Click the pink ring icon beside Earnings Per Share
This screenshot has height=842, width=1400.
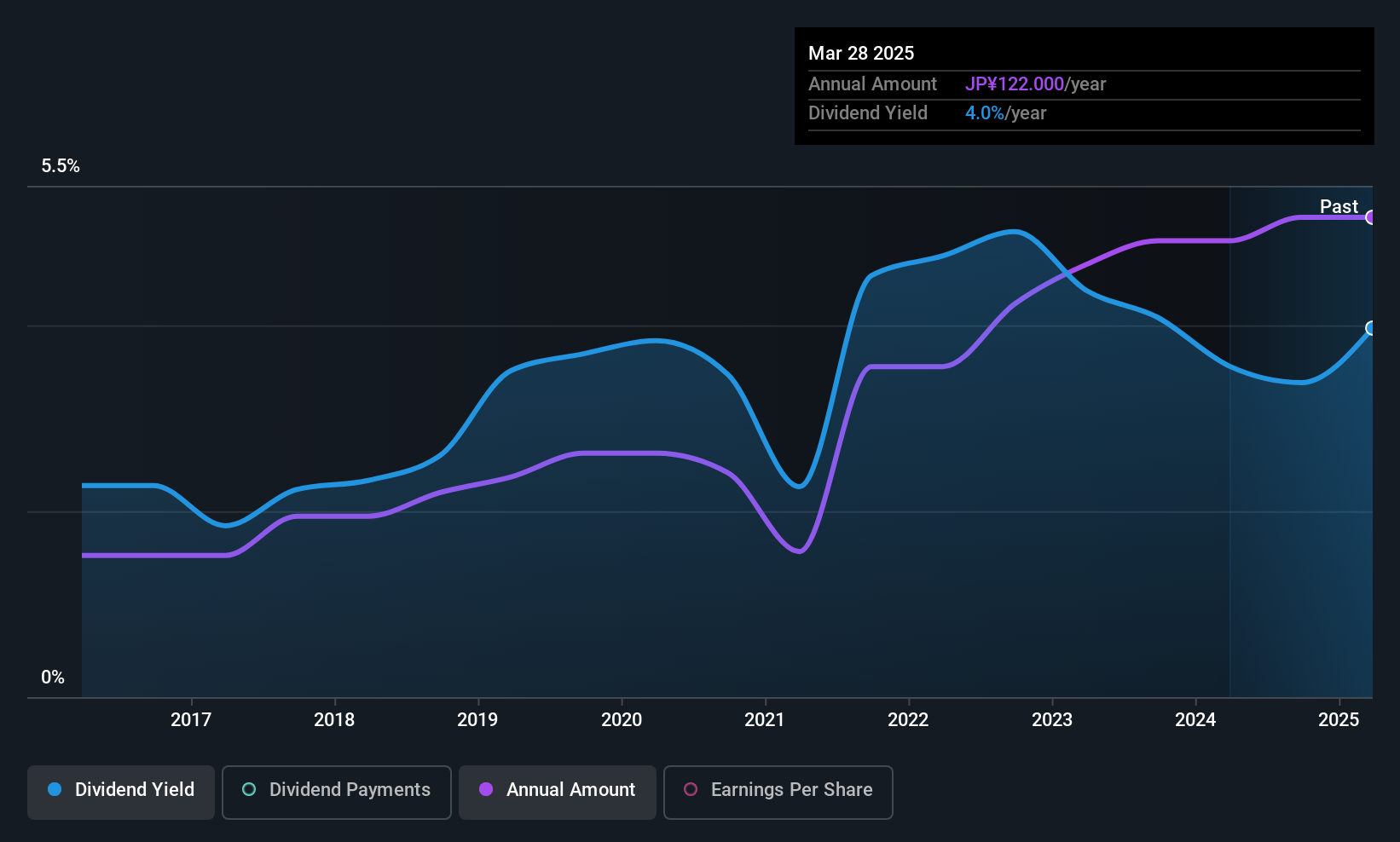coord(691,789)
